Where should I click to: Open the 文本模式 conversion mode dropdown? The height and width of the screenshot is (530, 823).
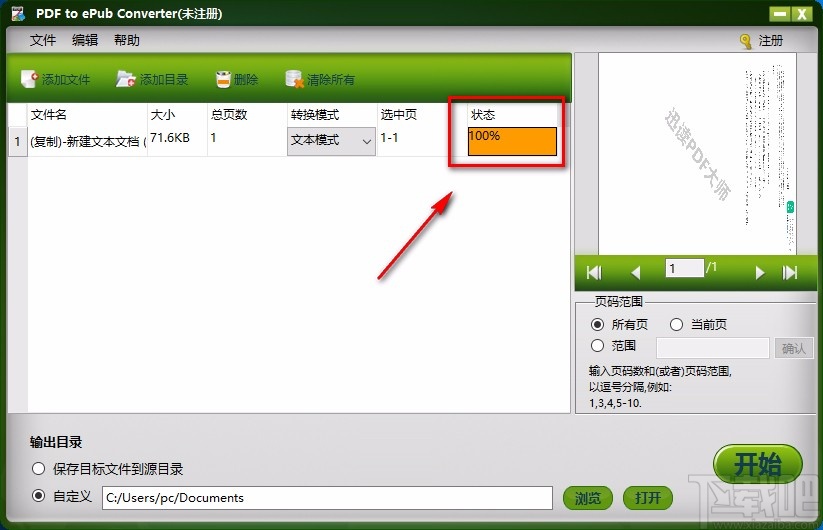tap(331, 141)
